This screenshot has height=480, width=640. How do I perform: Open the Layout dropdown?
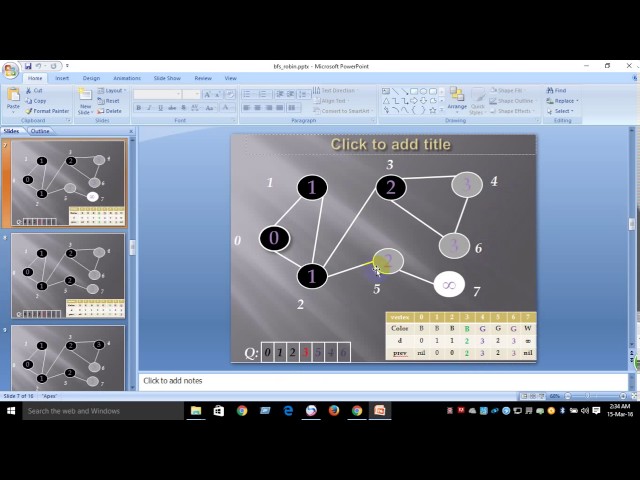click(112, 91)
